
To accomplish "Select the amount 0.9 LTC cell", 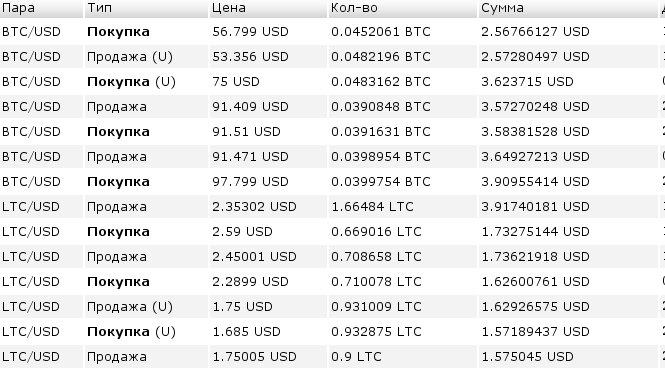I will 403,357.
